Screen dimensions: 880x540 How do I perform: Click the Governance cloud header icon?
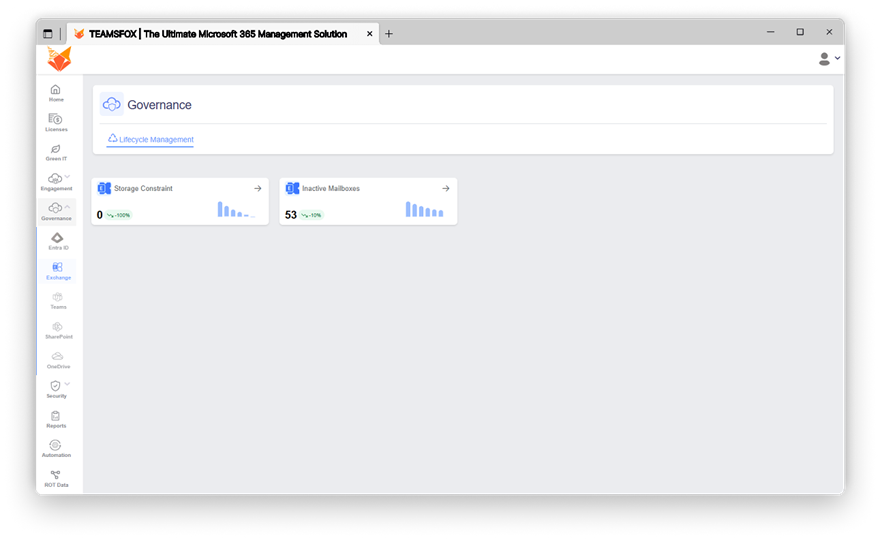[111, 104]
